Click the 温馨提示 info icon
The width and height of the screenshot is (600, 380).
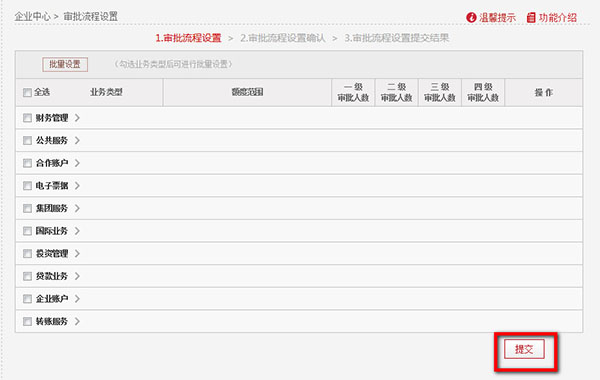click(471, 17)
